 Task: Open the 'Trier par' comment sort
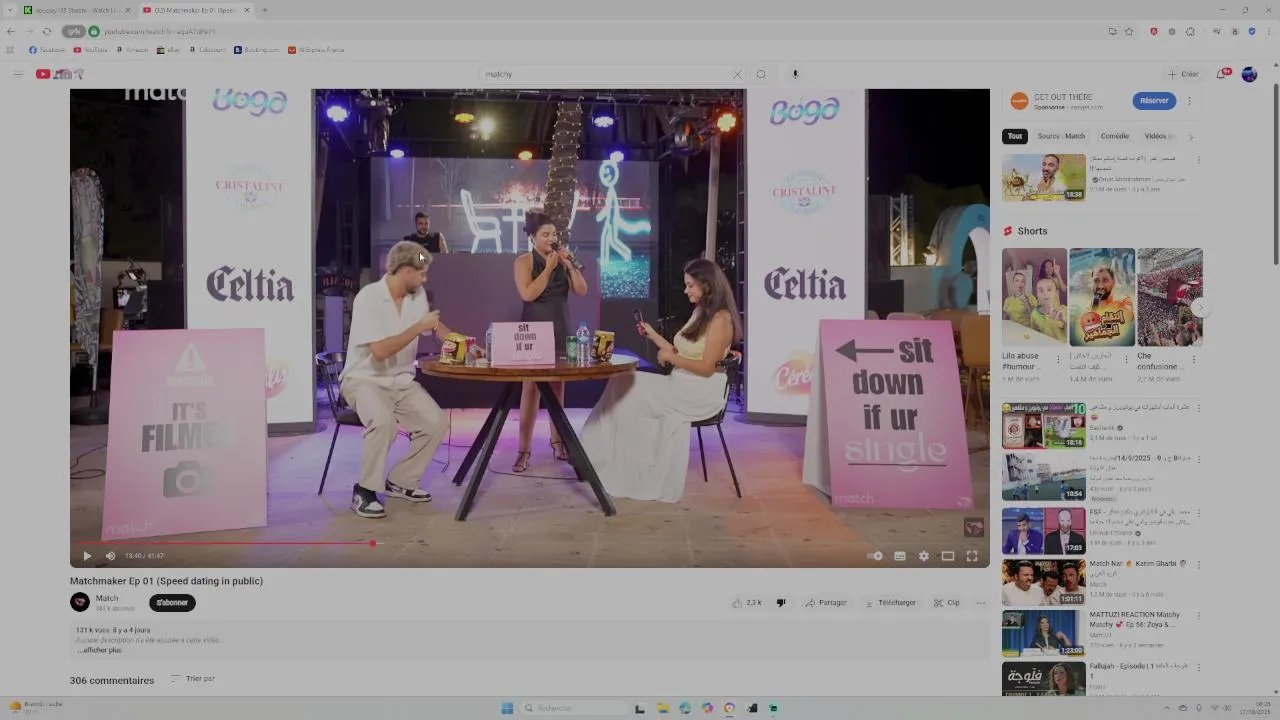pyautogui.click(x=193, y=679)
